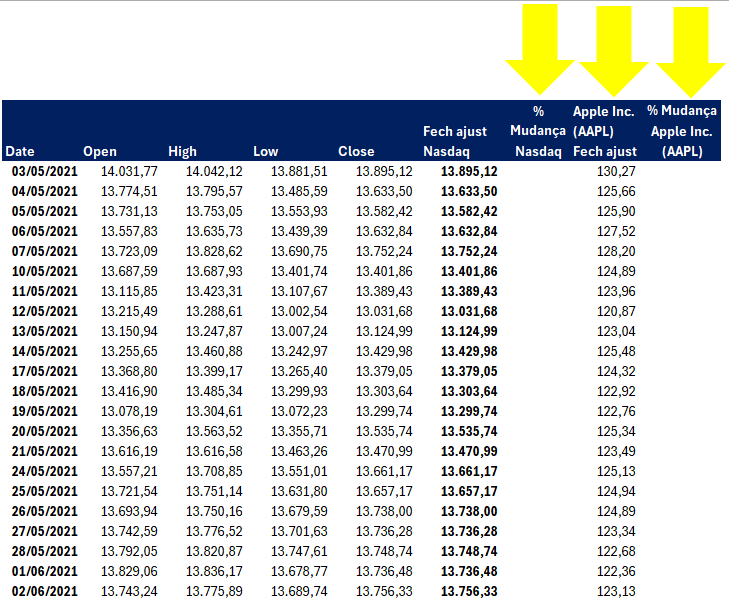Image resolution: width=729 pixels, height=606 pixels.
Task: Select Open value 13.829,06
Action: pos(129,571)
